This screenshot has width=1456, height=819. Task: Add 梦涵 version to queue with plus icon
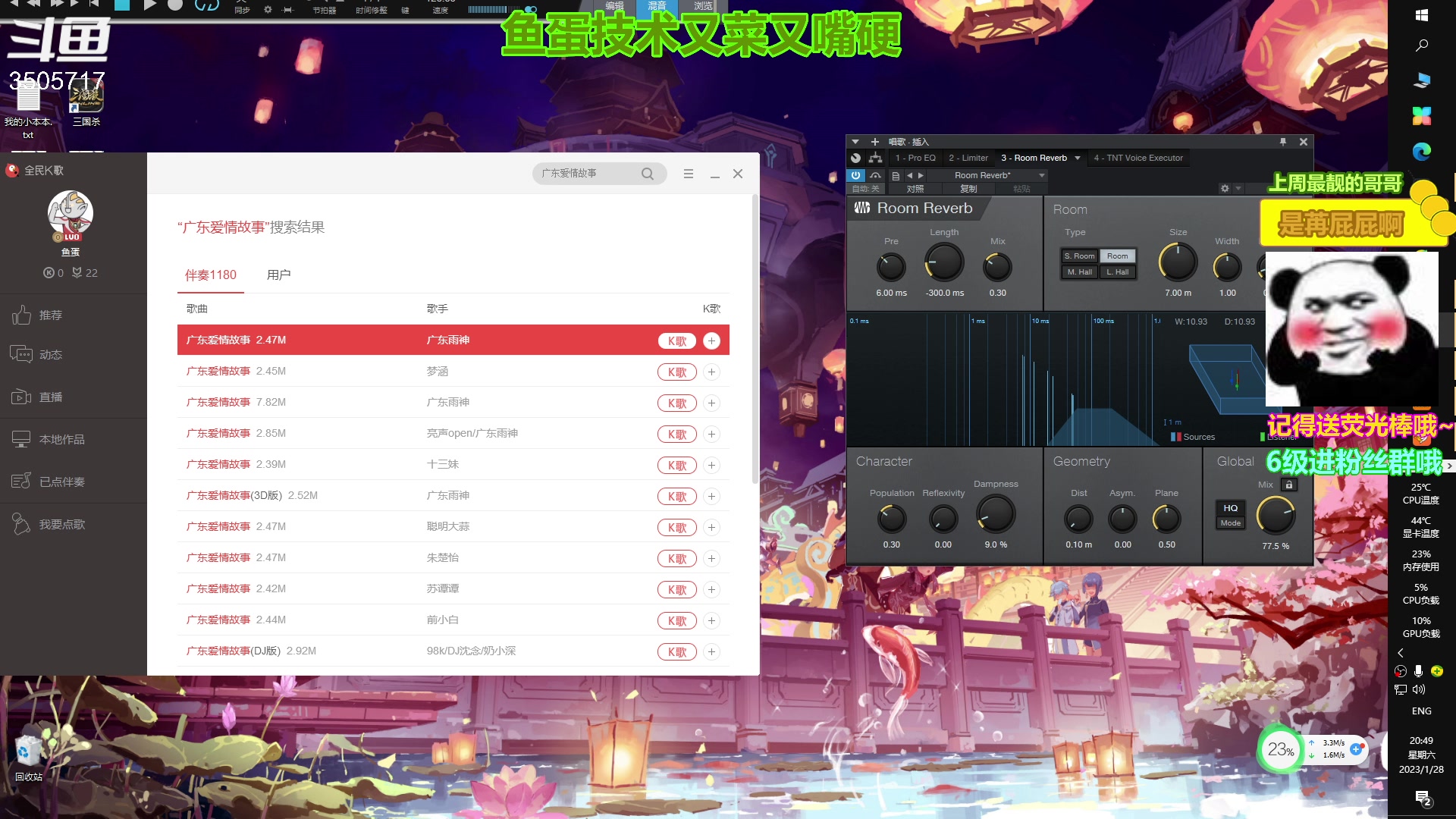pos(711,372)
